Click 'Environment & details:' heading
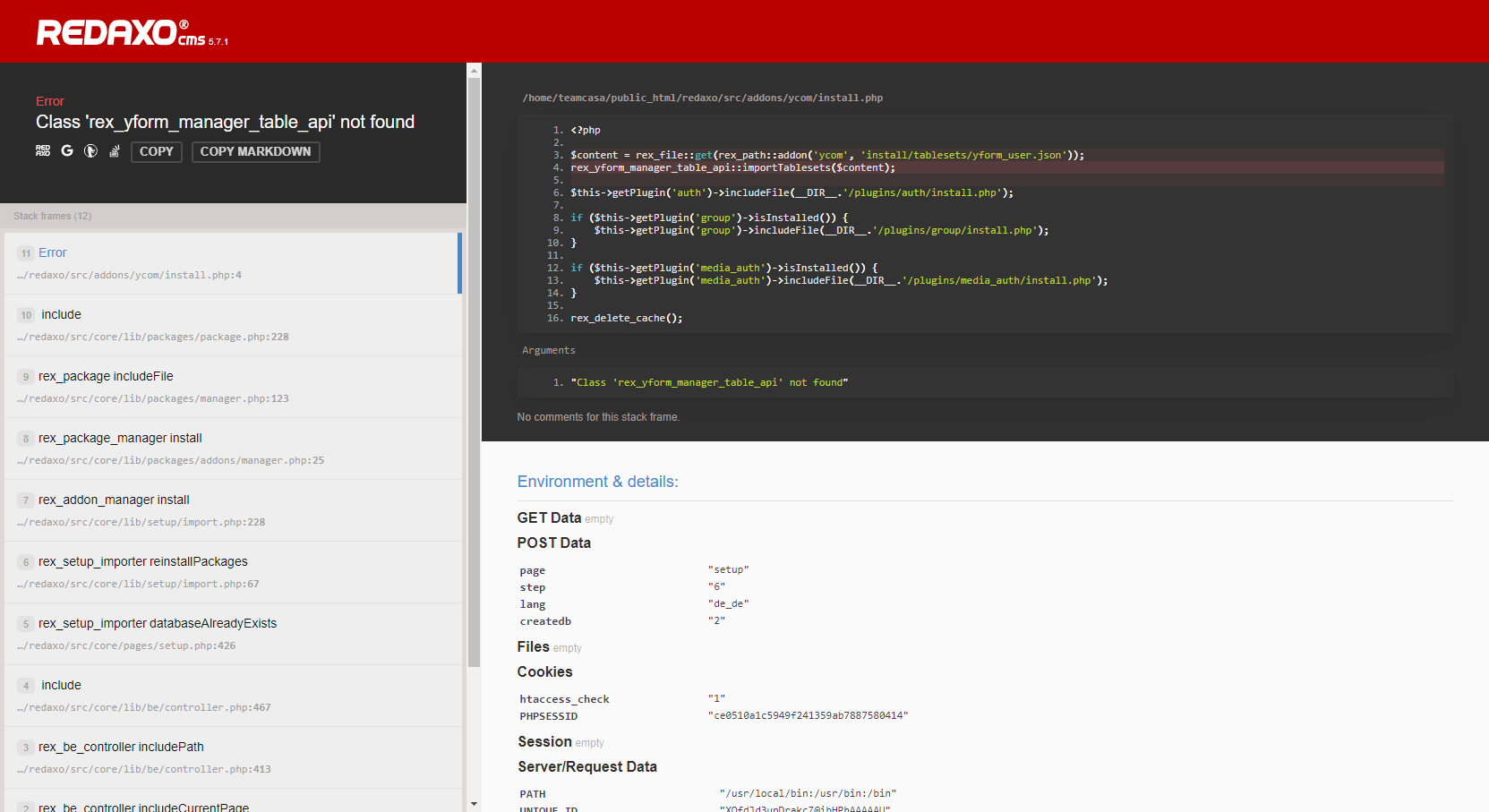The image size is (1489, 812). (598, 482)
